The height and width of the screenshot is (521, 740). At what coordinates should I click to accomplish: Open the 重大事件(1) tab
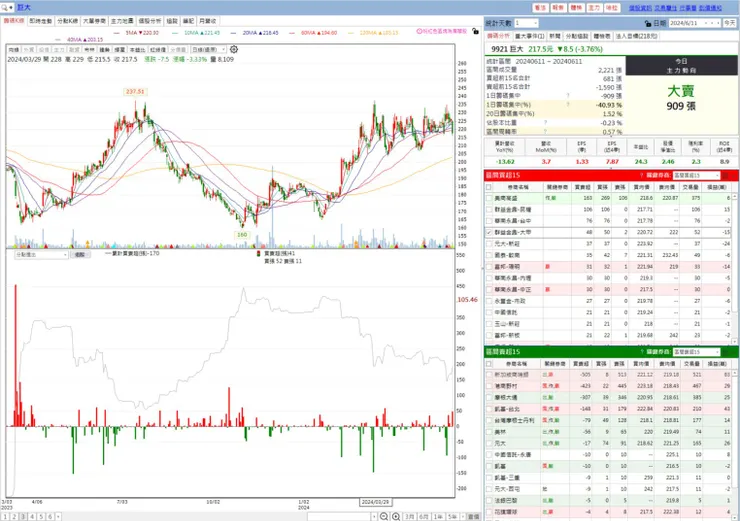pos(530,36)
